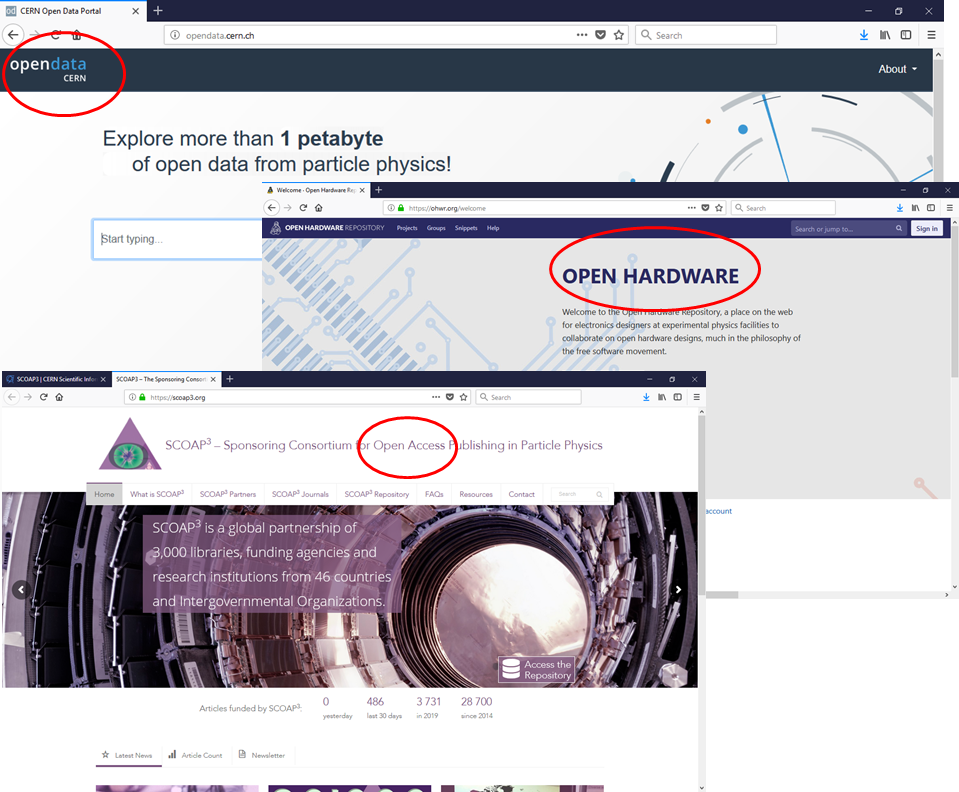This screenshot has width=959, height=792.
Task: Save to Pocket in opendata.cern.ch address bar
Action: click(x=601, y=35)
